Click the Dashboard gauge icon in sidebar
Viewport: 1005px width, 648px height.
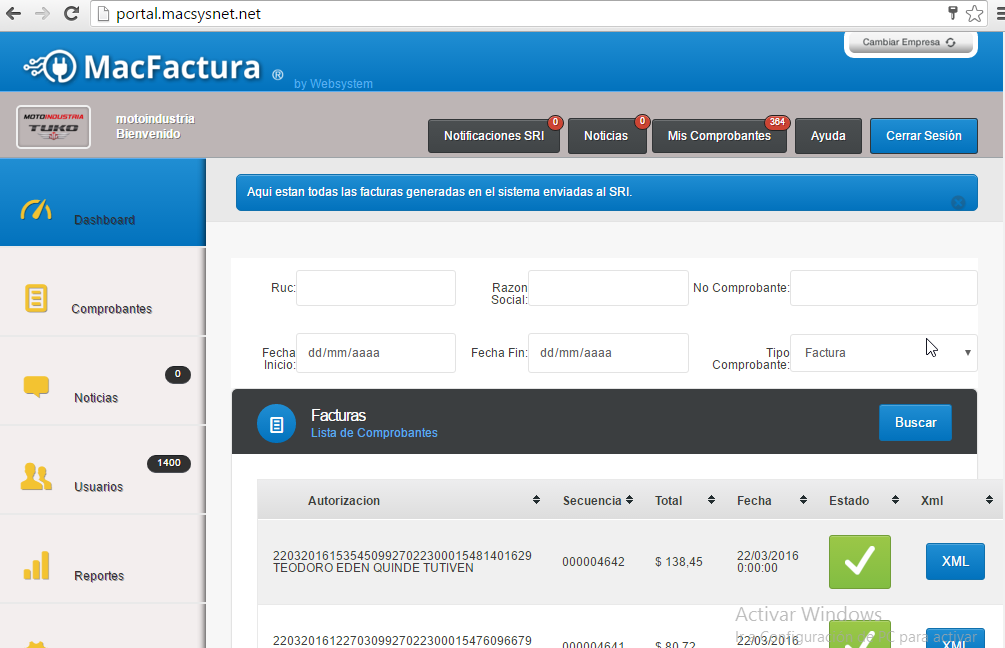36,210
